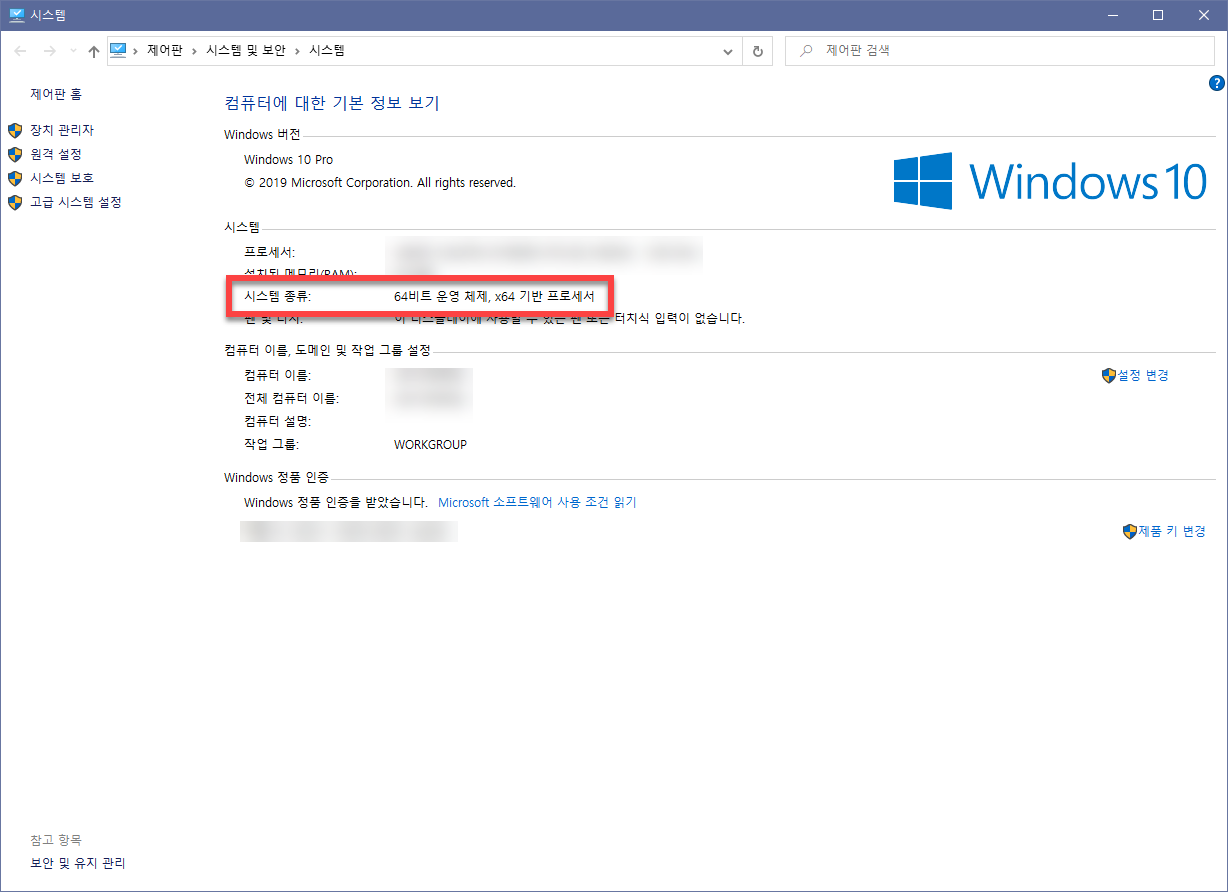Open 고급 시스템 설정 link
Viewport: 1228px width, 892px height.
76,202
